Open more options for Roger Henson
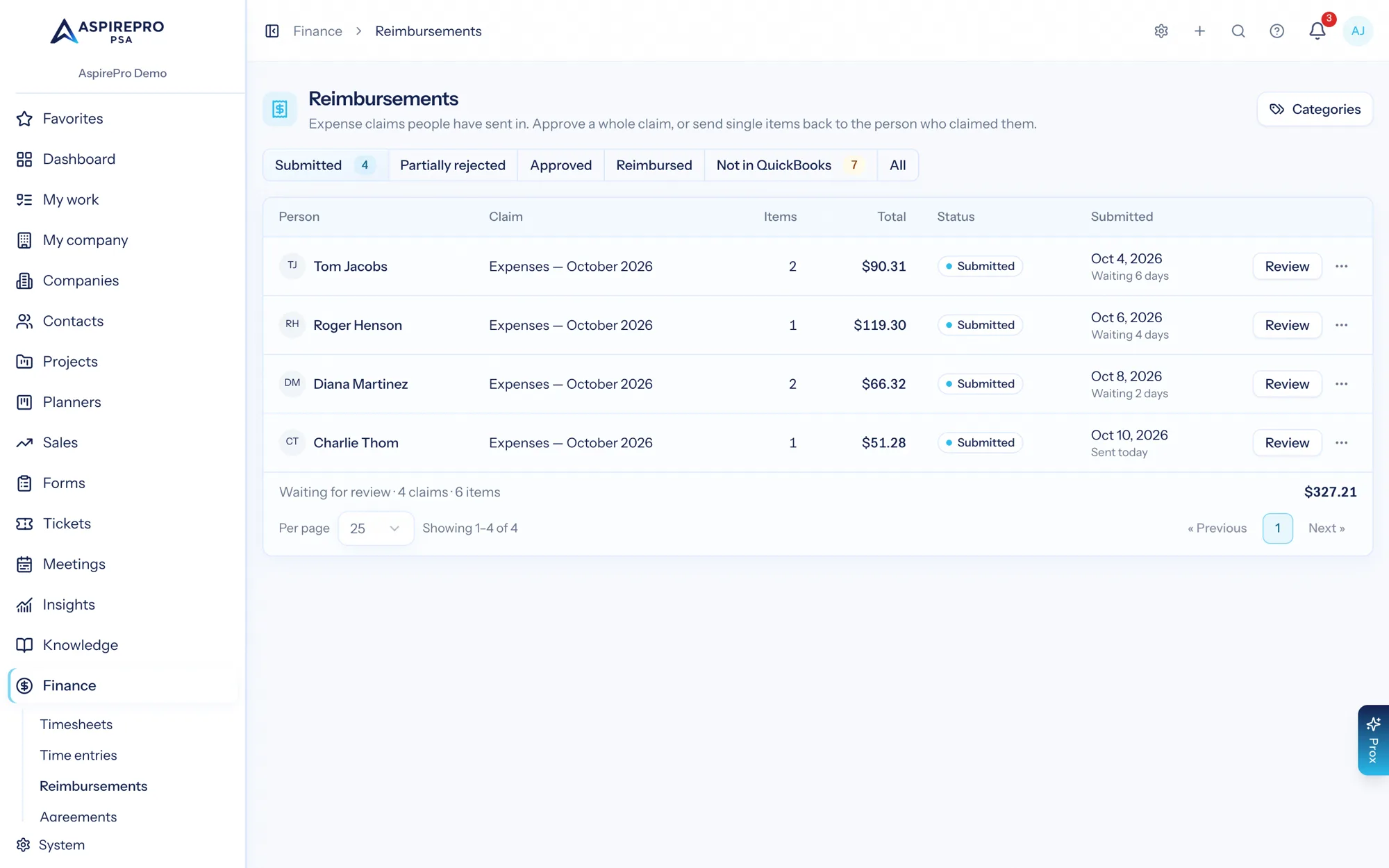This screenshot has width=1389, height=868. click(1341, 325)
